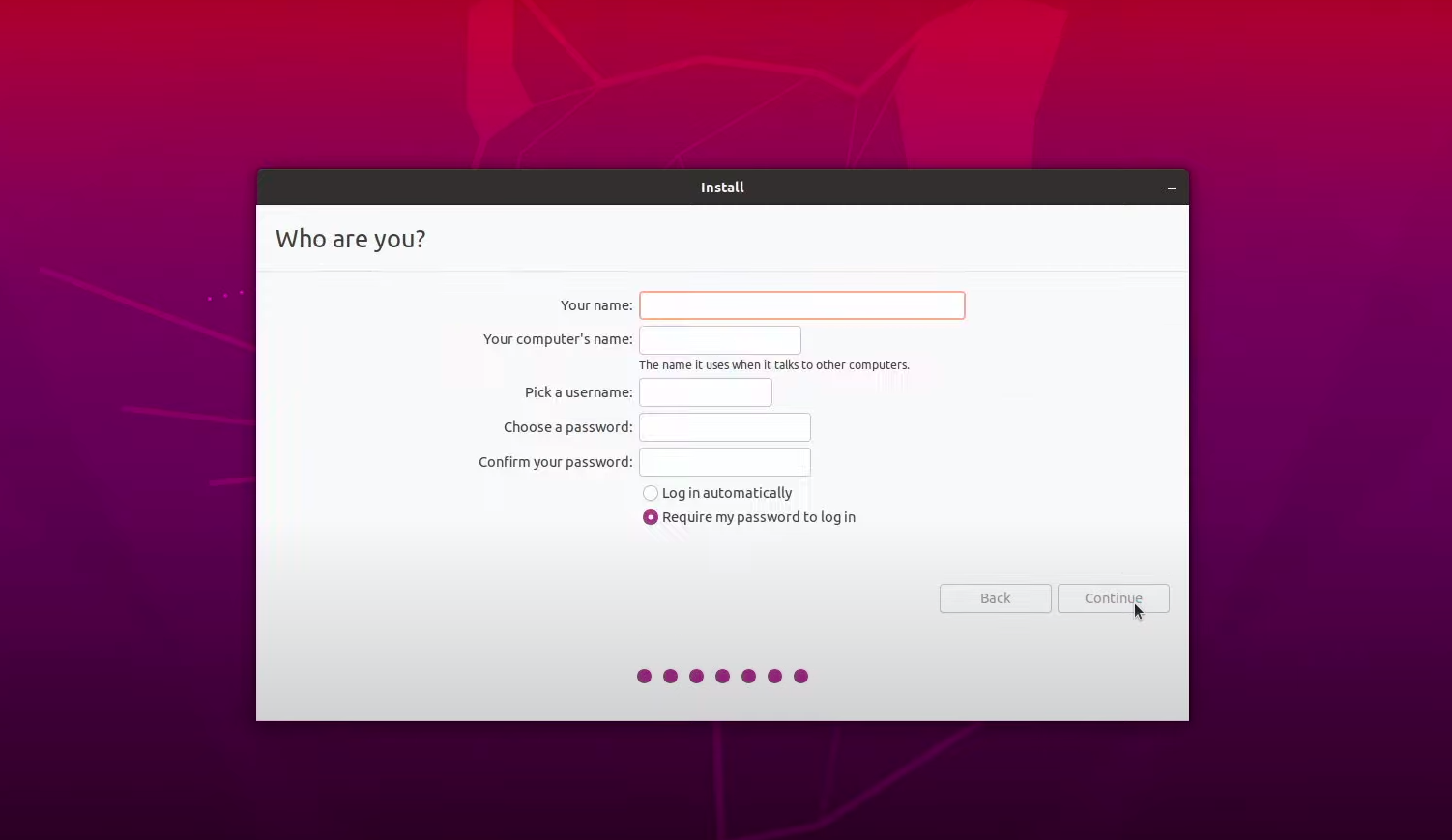Viewport: 1452px width, 840px height.
Task: Click the Install title bar text
Action: pyautogui.click(x=722, y=188)
